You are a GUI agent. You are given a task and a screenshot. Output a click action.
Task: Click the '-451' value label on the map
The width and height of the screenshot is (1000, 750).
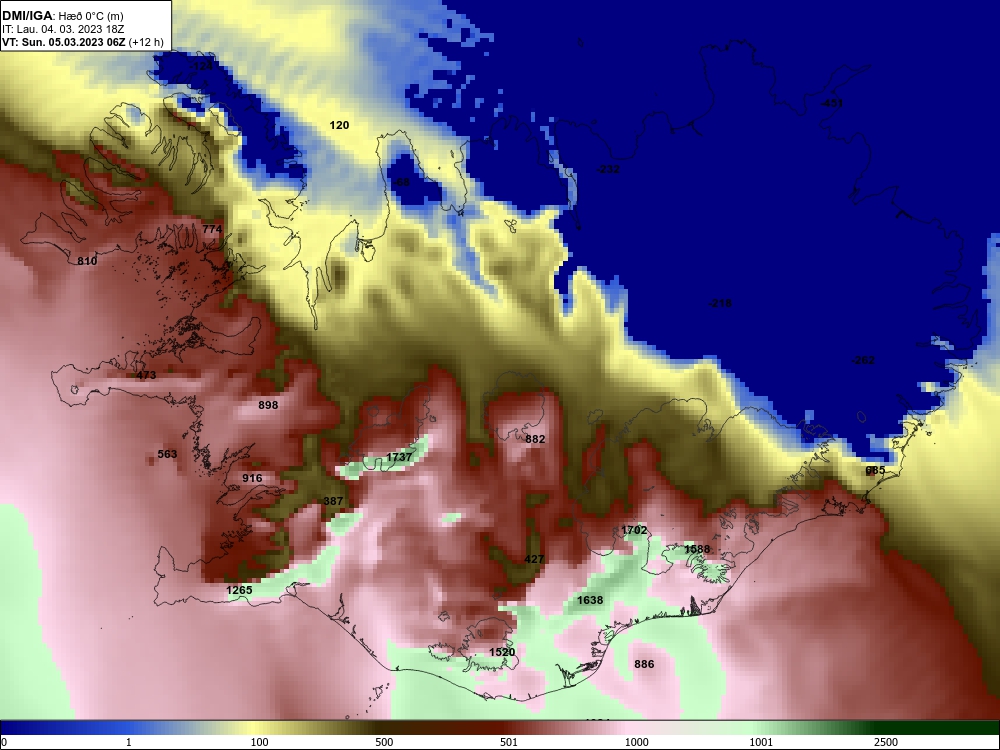click(x=831, y=103)
